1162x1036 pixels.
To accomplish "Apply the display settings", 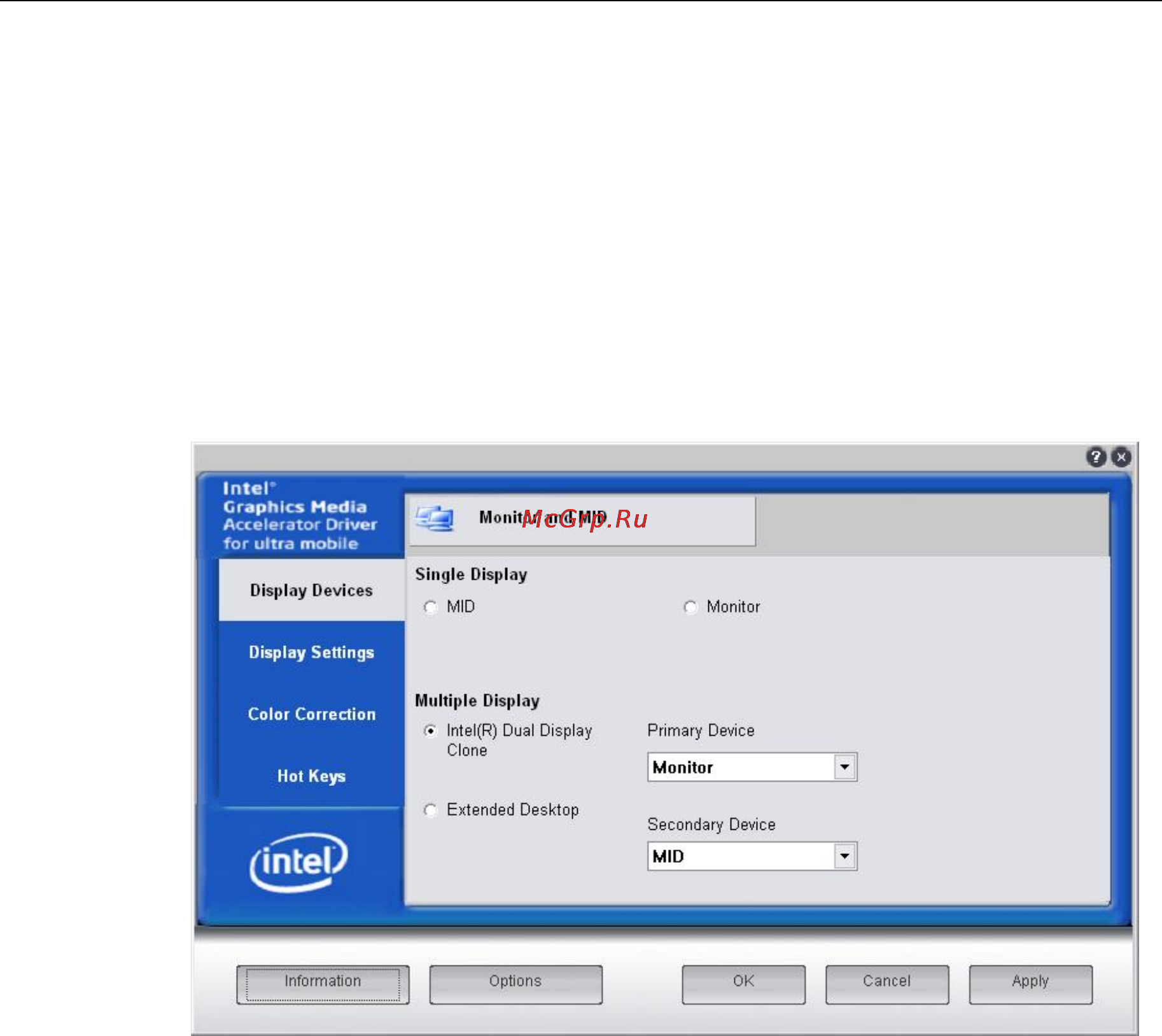I will [x=1030, y=984].
